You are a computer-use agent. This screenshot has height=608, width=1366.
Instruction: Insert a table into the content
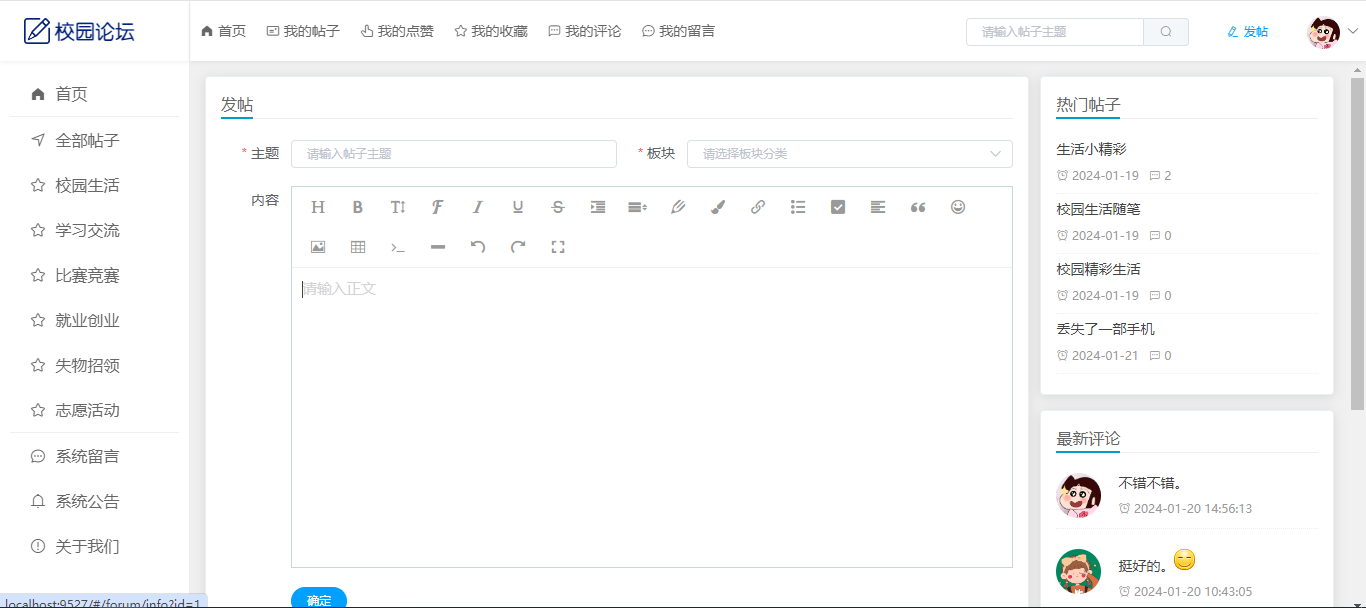(358, 247)
